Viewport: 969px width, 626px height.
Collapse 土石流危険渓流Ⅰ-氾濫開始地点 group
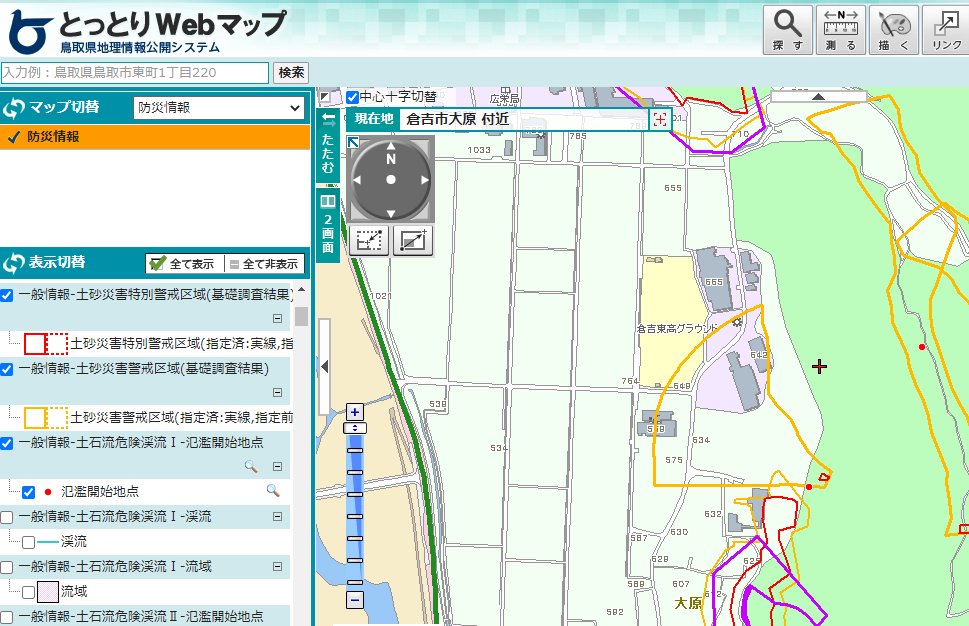277,467
